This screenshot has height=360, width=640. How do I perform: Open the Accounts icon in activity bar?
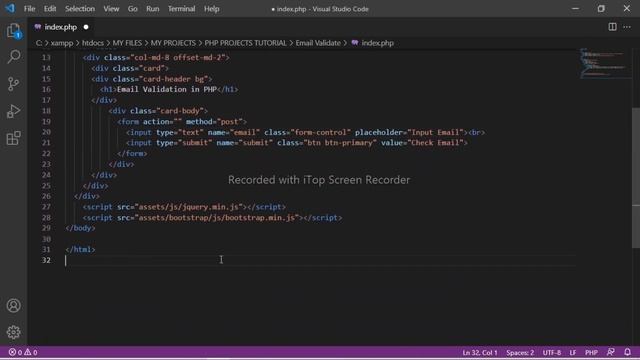click(13, 306)
